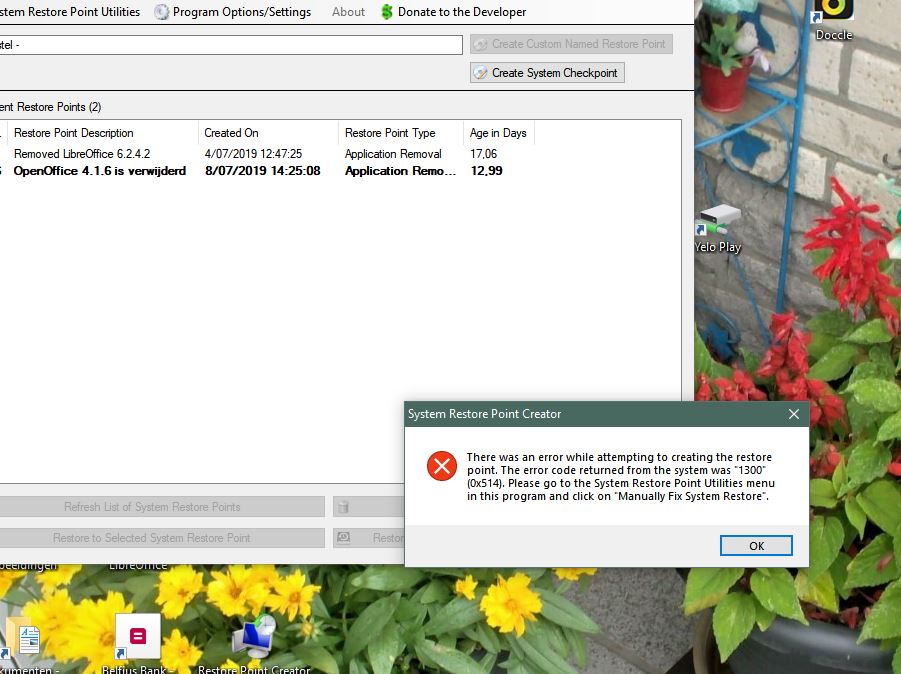Click the restore point name input field
Viewport: 901px width, 674px height.
click(230, 44)
